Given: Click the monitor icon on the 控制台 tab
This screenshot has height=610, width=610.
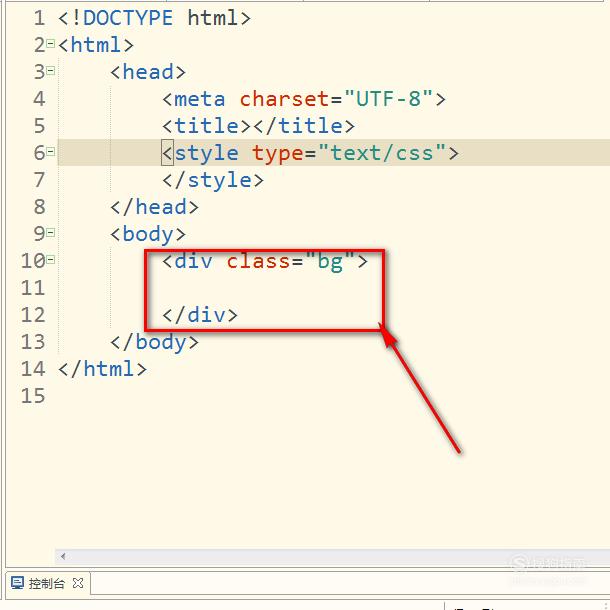Looking at the screenshot, I should (18, 583).
